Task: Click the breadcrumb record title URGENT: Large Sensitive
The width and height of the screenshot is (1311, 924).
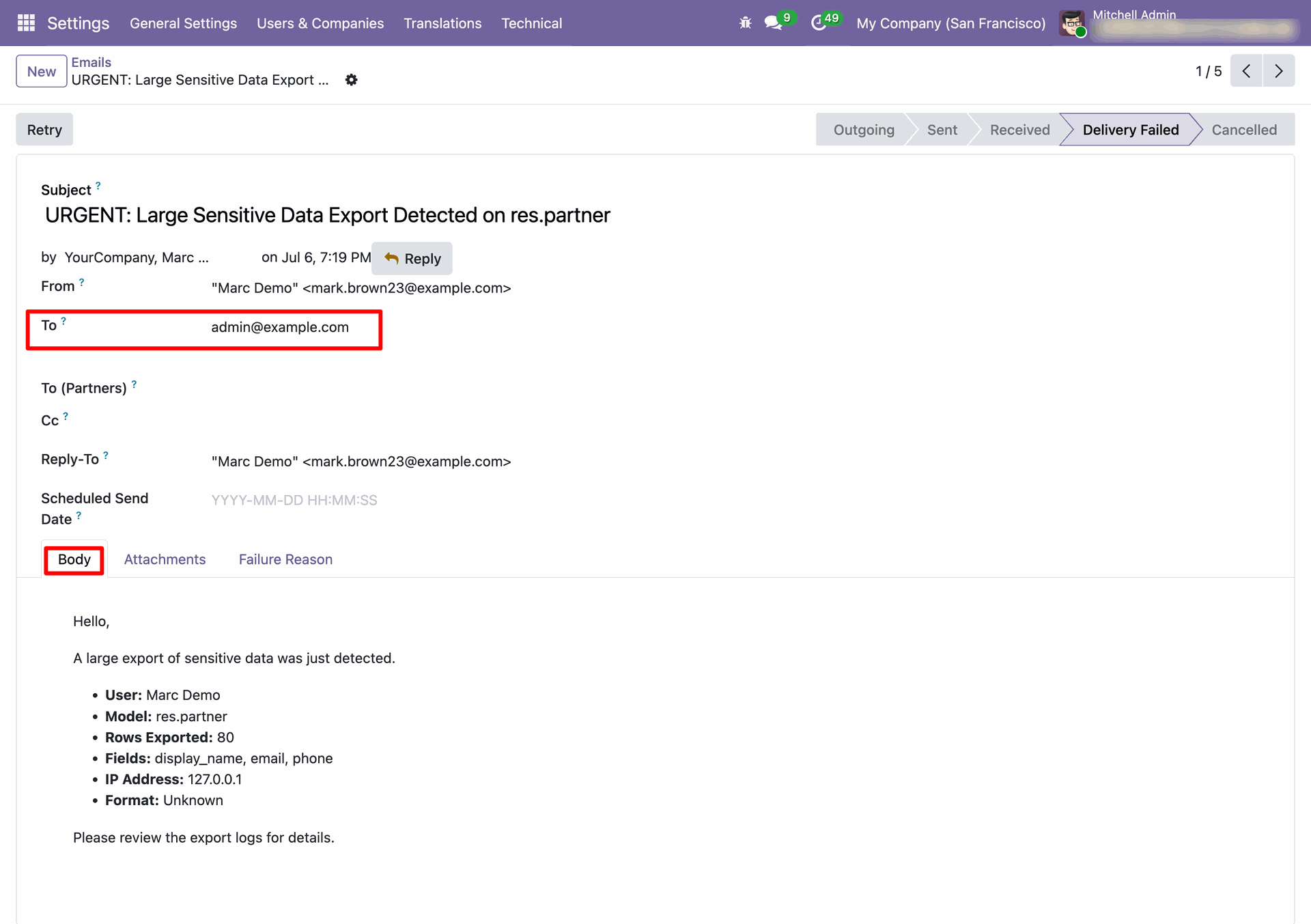Action: (x=200, y=80)
